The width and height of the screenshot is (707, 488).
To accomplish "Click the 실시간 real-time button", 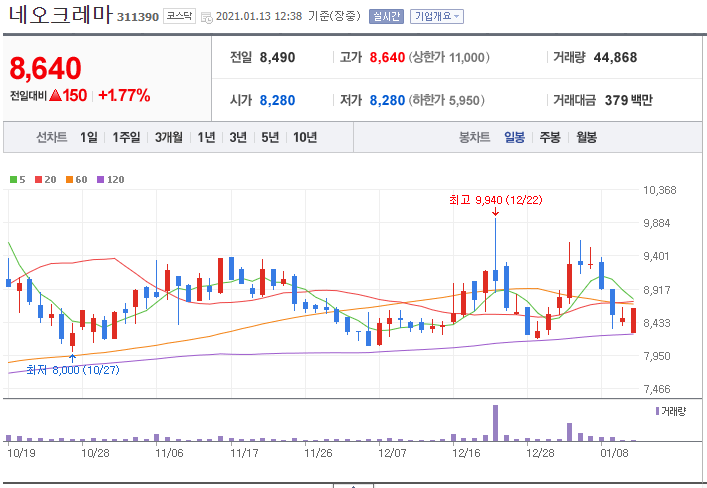I will tap(386, 17).
